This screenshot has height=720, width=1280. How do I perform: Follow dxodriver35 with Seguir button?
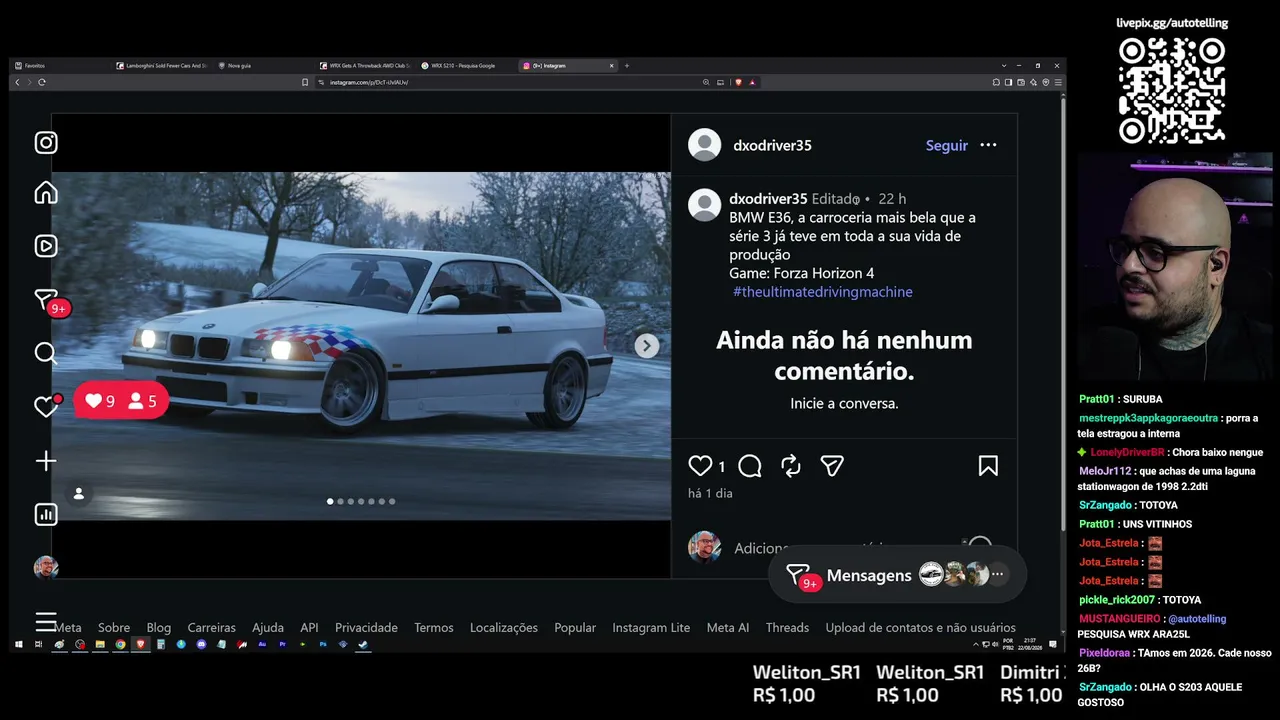[947, 145]
